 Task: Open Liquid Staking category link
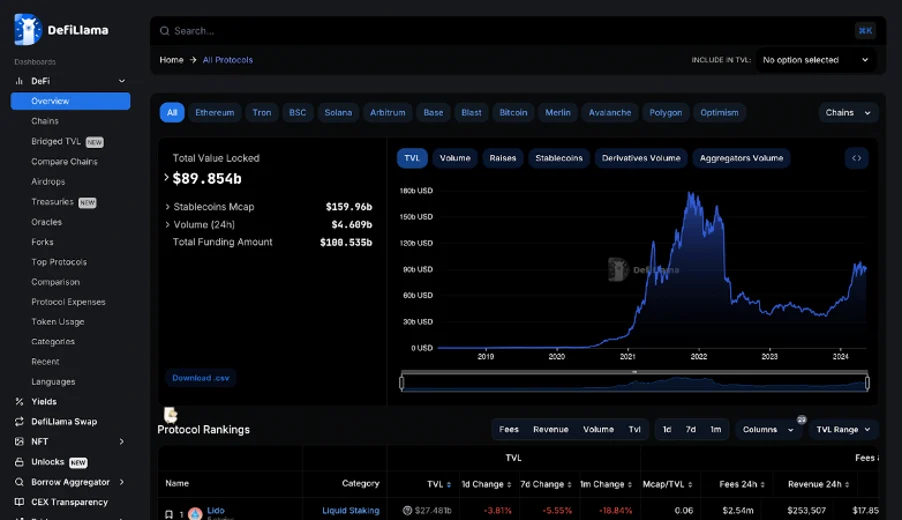pos(351,510)
